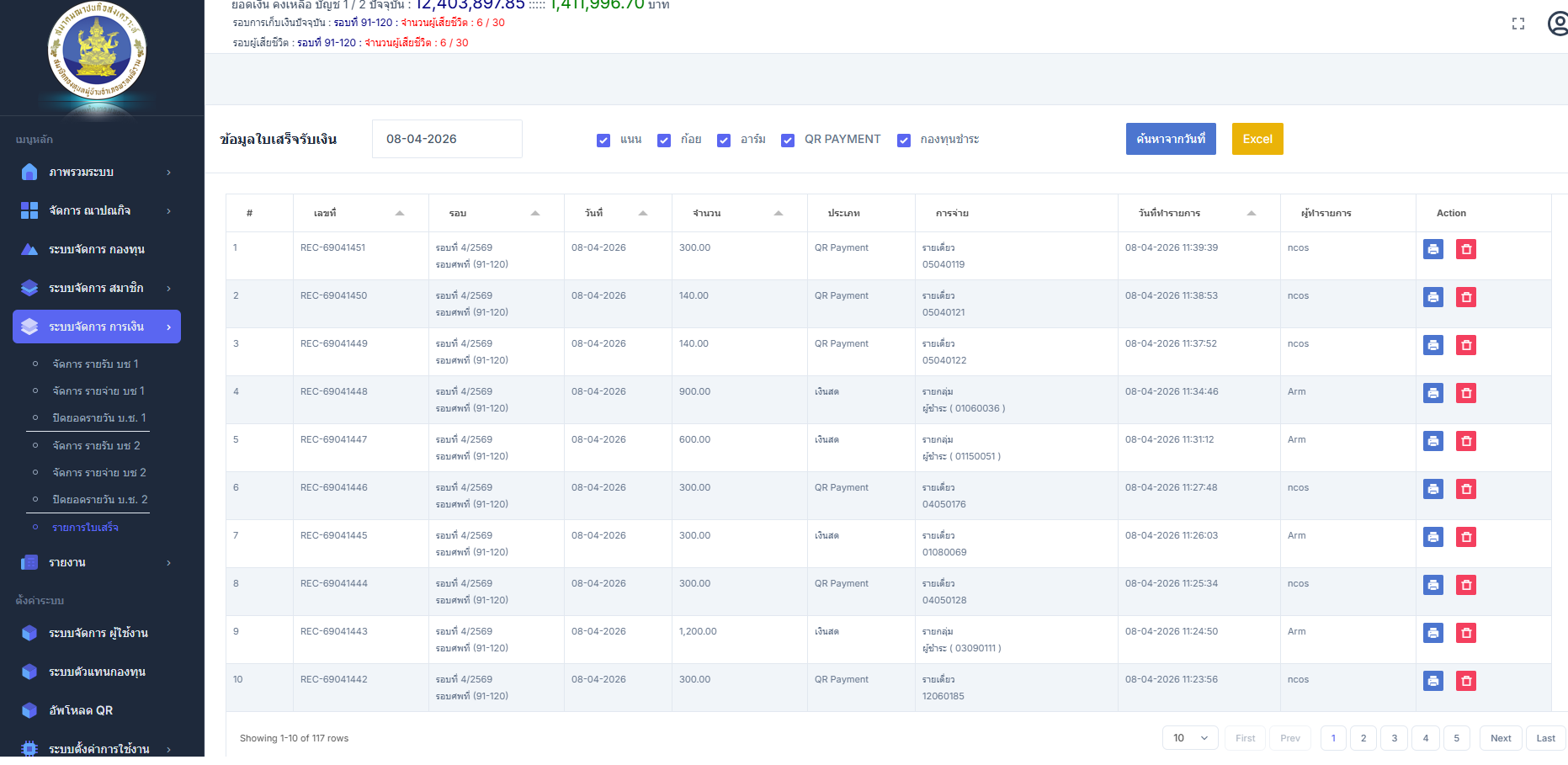Collapse ระบบจัดการ การเงิน menu
The width and height of the screenshot is (1568, 765).
[x=97, y=327]
